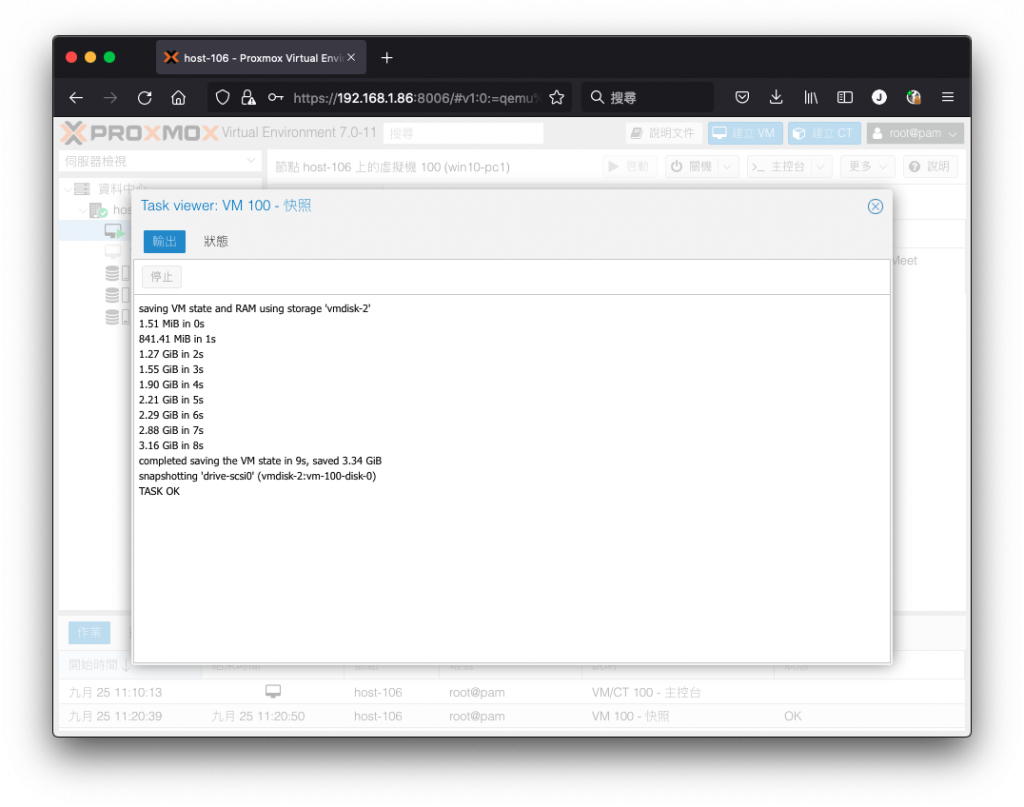Viewport: 1024px width, 807px height.
Task: Open the Firefox account icon
Action: (x=879, y=98)
